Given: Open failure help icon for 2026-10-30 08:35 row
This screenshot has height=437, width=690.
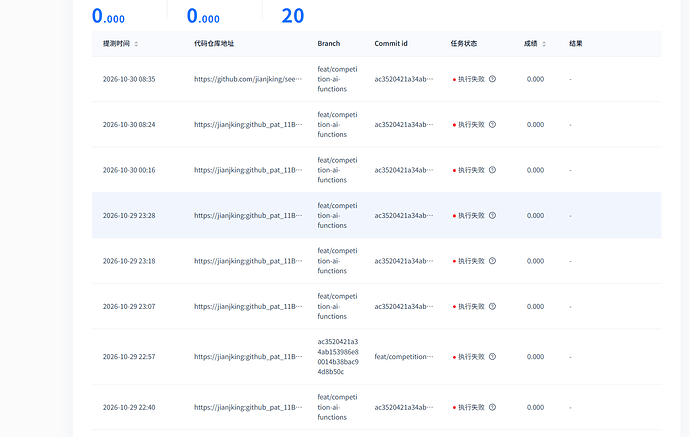Looking at the screenshot, I should coord(492,79).
